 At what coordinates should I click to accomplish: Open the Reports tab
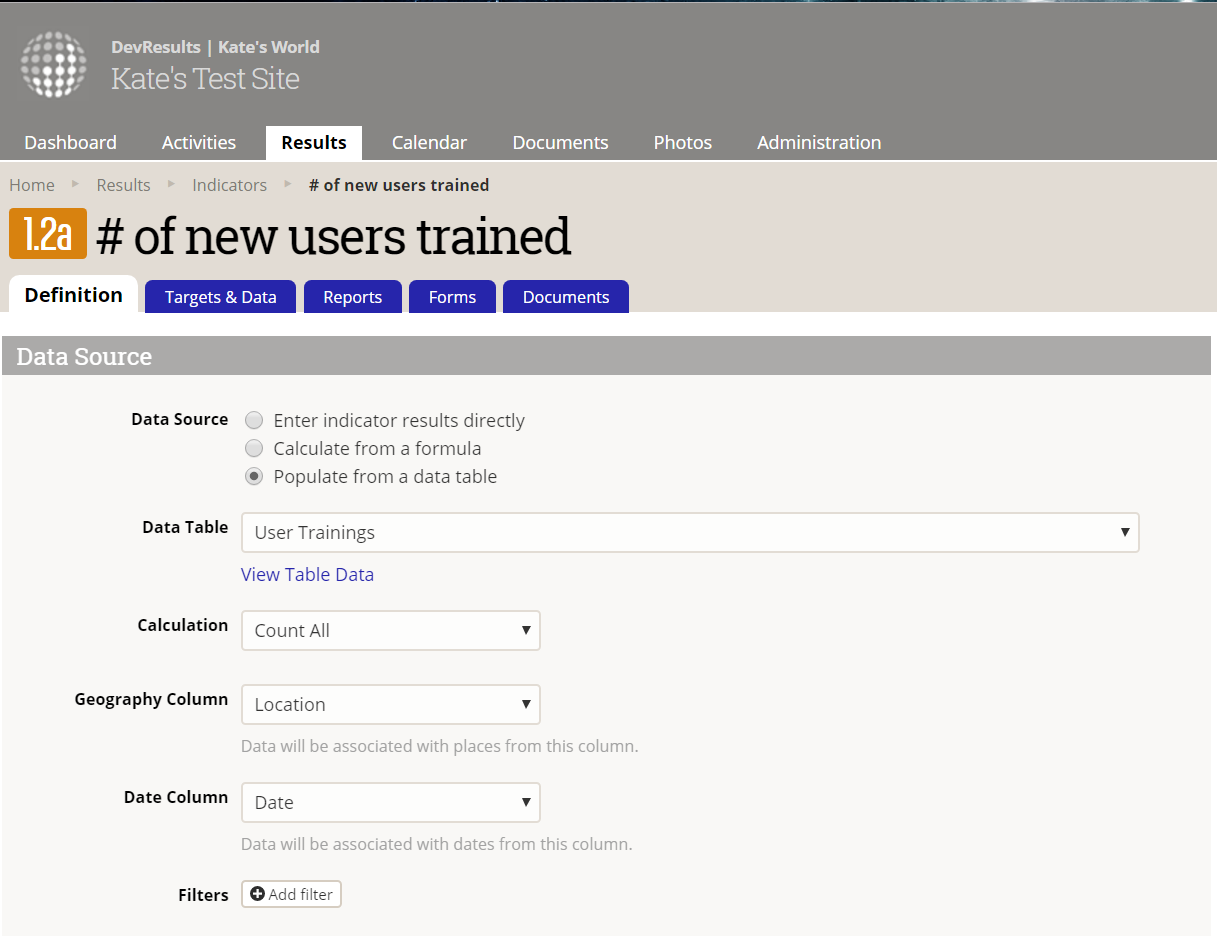click(x=353, y=297)
